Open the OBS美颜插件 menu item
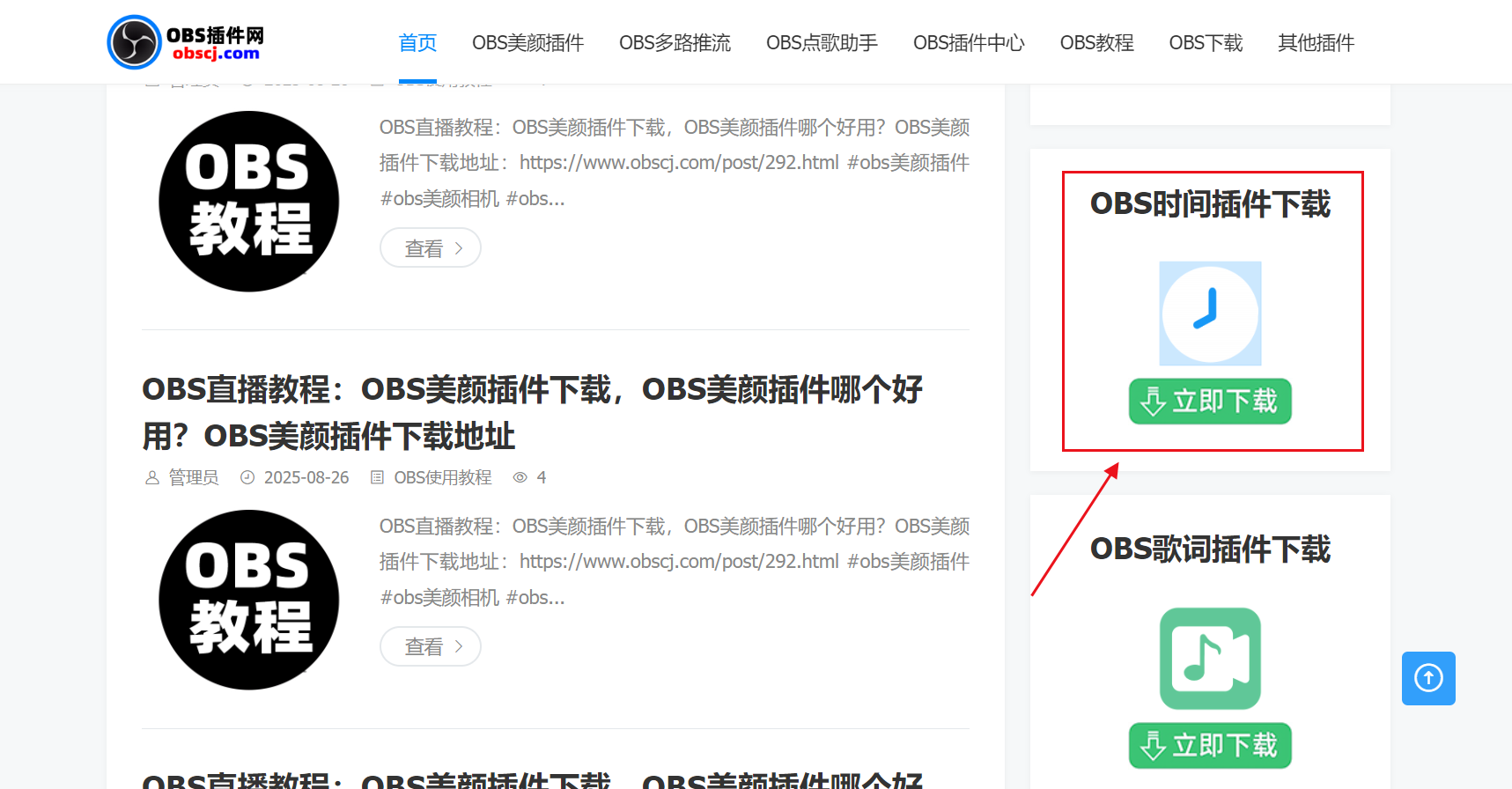 click(x=527, y=42)
